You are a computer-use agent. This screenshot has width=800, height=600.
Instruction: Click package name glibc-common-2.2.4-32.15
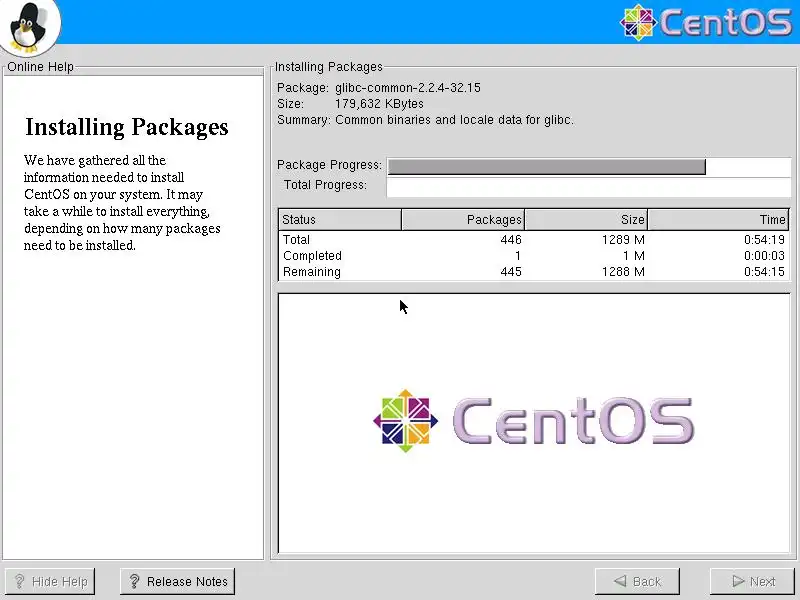(408, 88)
